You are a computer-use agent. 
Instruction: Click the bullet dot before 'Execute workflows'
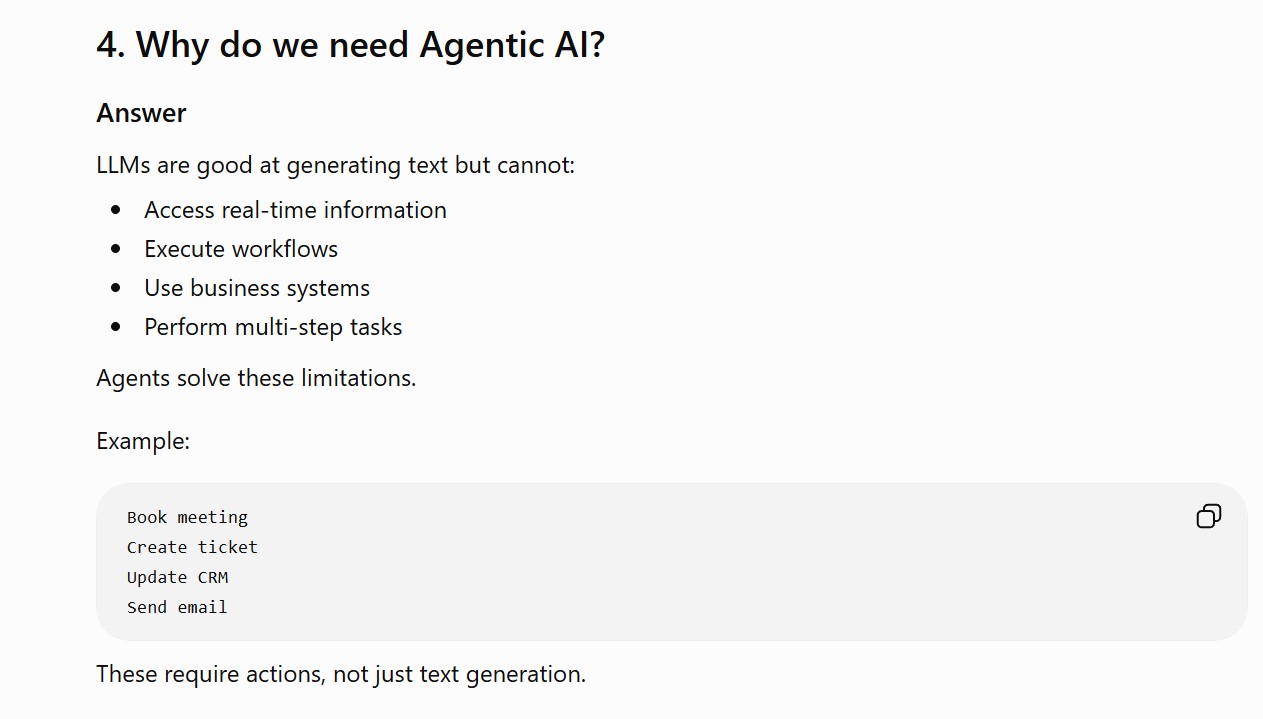pyautogui.click(x=116, y=249)
